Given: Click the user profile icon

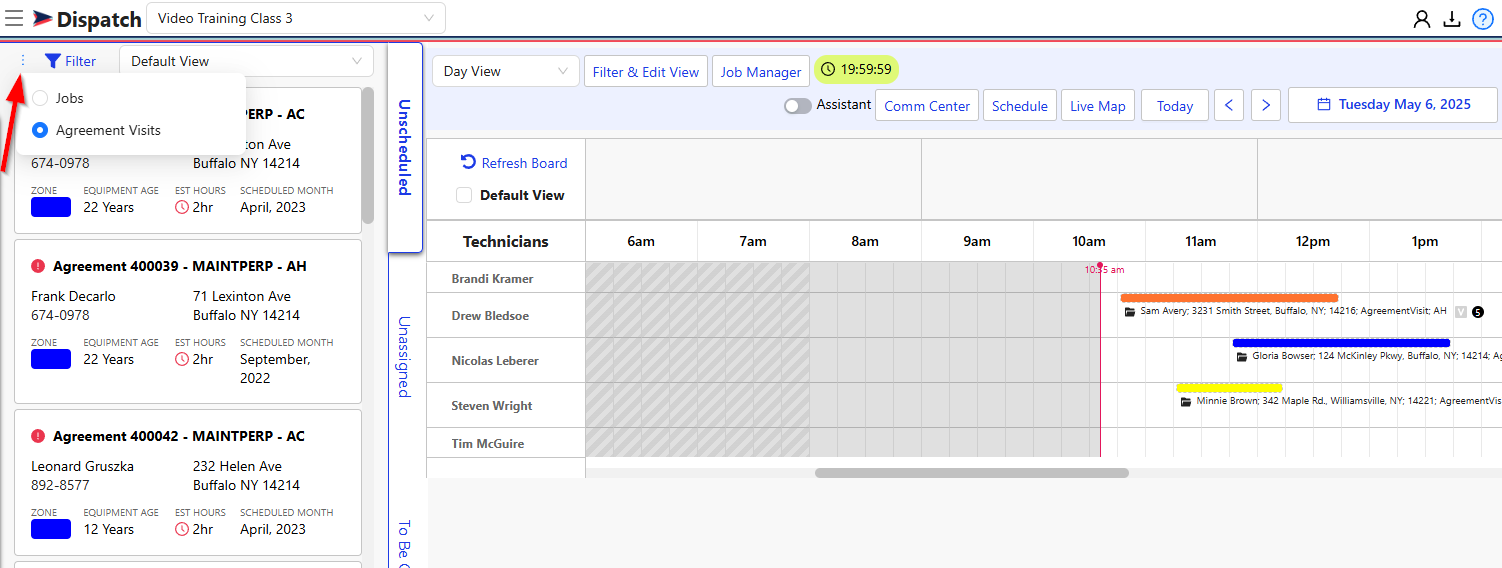Looking at the screenshot, I should [1421, 19].
